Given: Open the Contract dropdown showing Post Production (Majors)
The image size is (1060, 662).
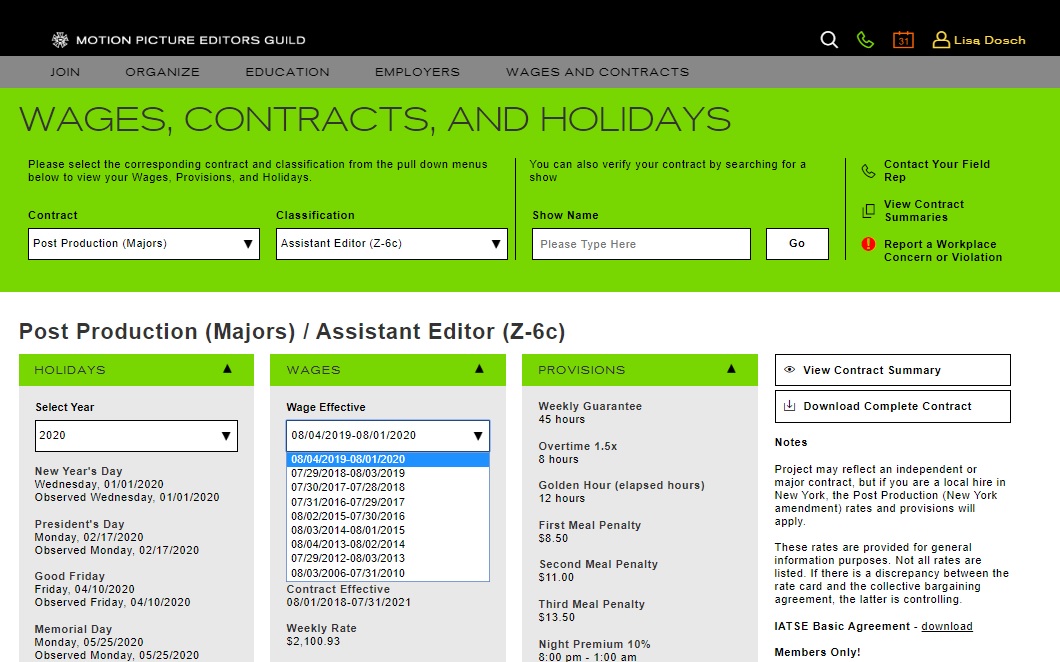Looking at the screenshot, I should (x=144, y=243).
